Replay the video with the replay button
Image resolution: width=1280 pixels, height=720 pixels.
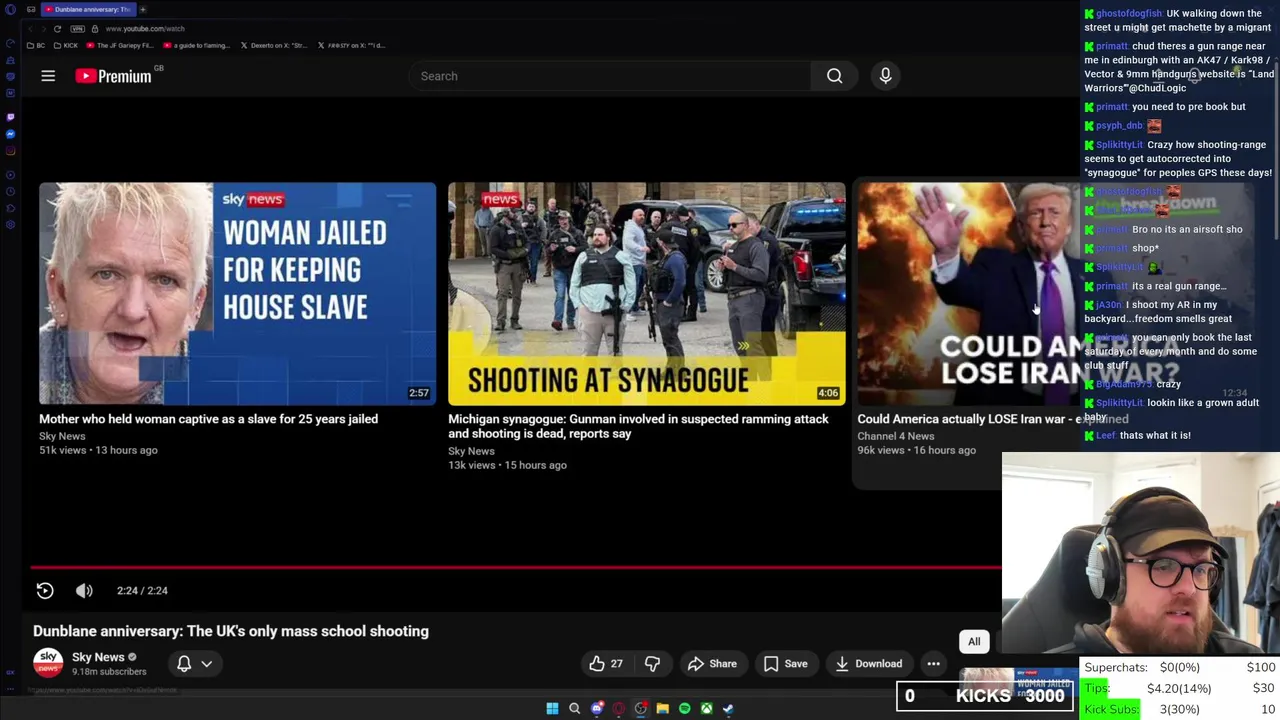pos(45,591)
